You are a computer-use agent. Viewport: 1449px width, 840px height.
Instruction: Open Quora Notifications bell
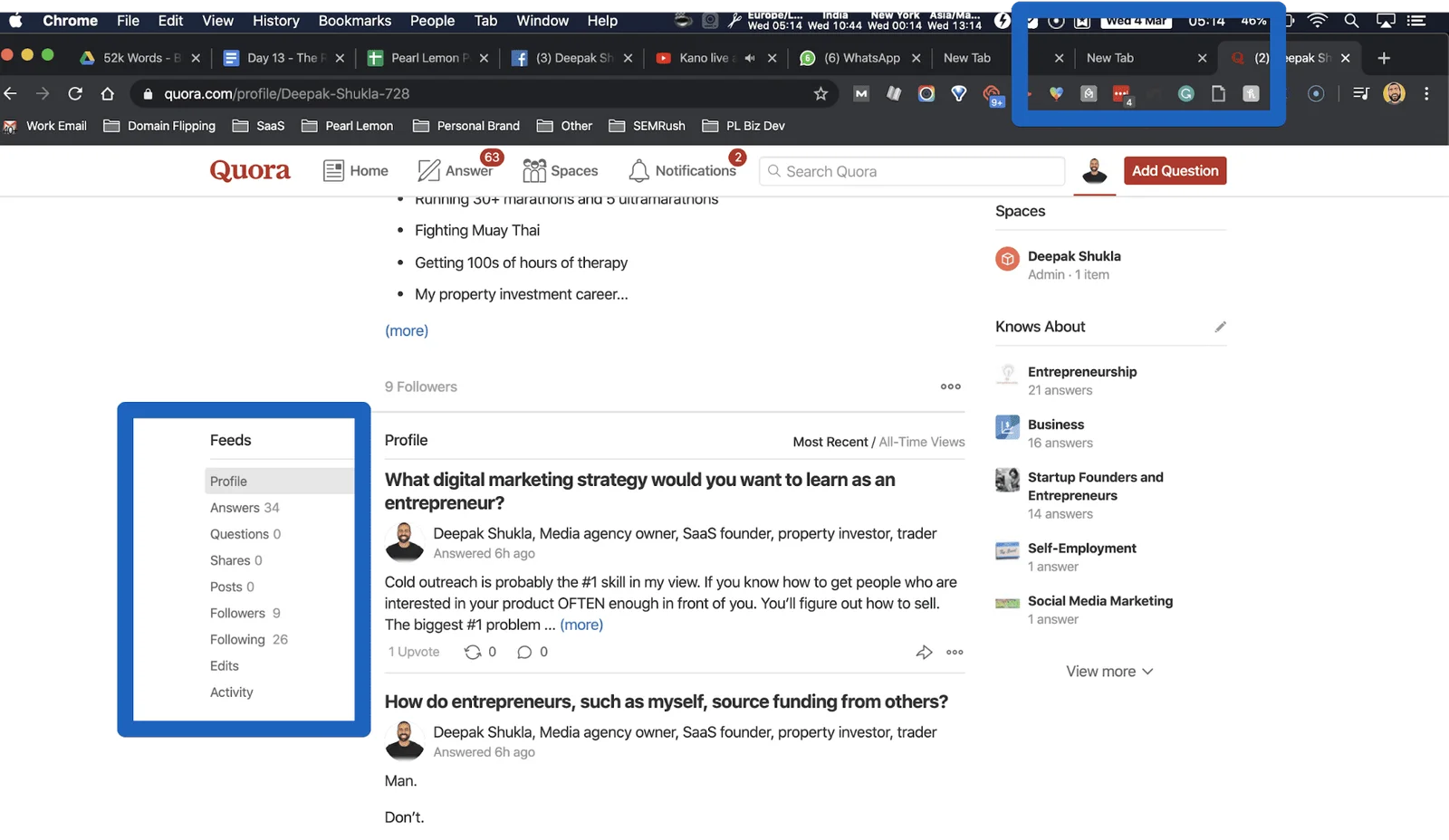pos(683,170)
